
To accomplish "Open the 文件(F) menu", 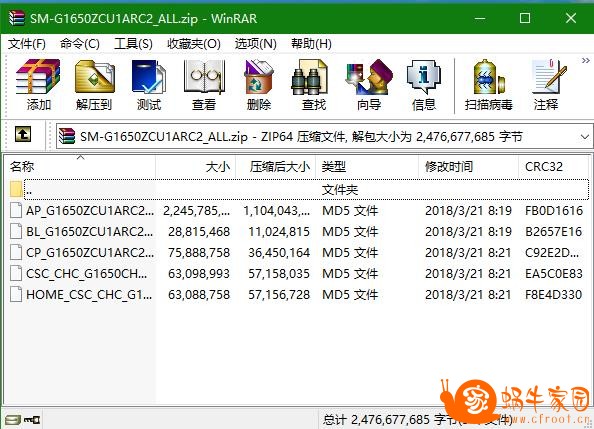I will [27, 44].
